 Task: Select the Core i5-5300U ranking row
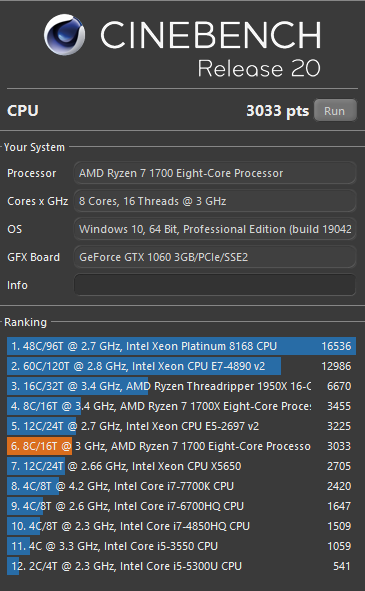click(x=181, y=566)
